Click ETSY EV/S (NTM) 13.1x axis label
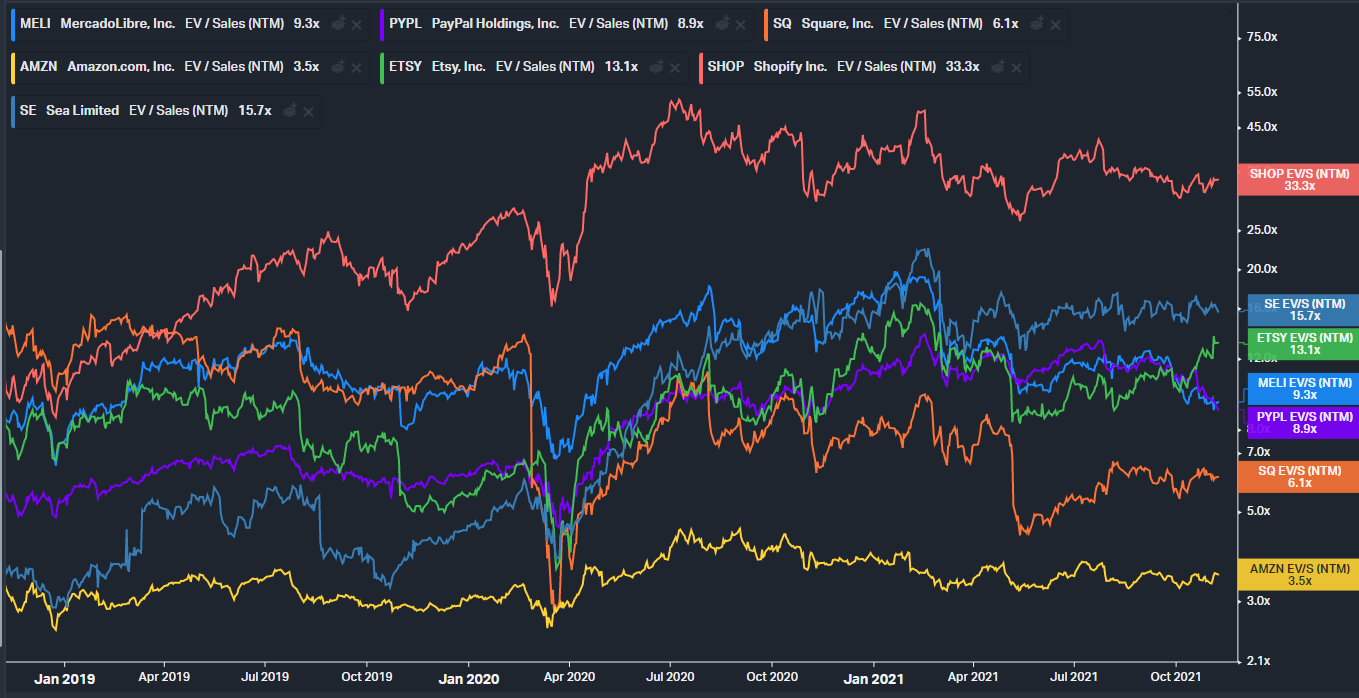Viewport: 1359px width, 698px height. point(1303,343)
